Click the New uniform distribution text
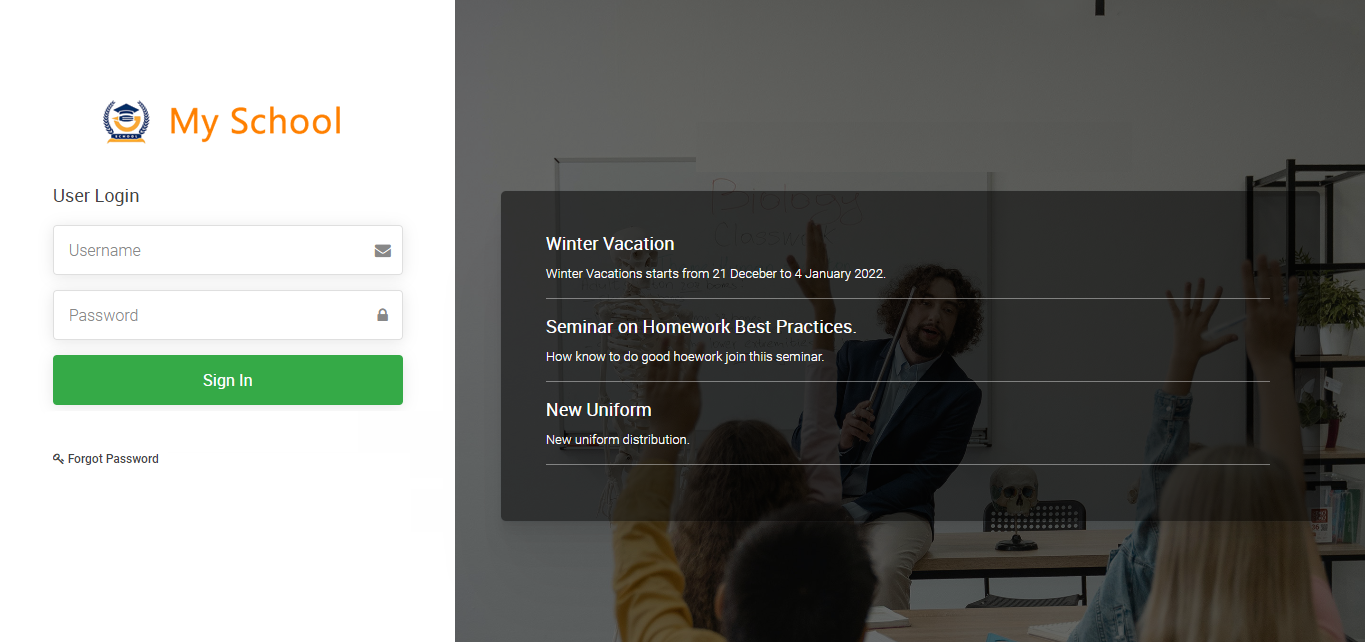 tap(617, 439)
